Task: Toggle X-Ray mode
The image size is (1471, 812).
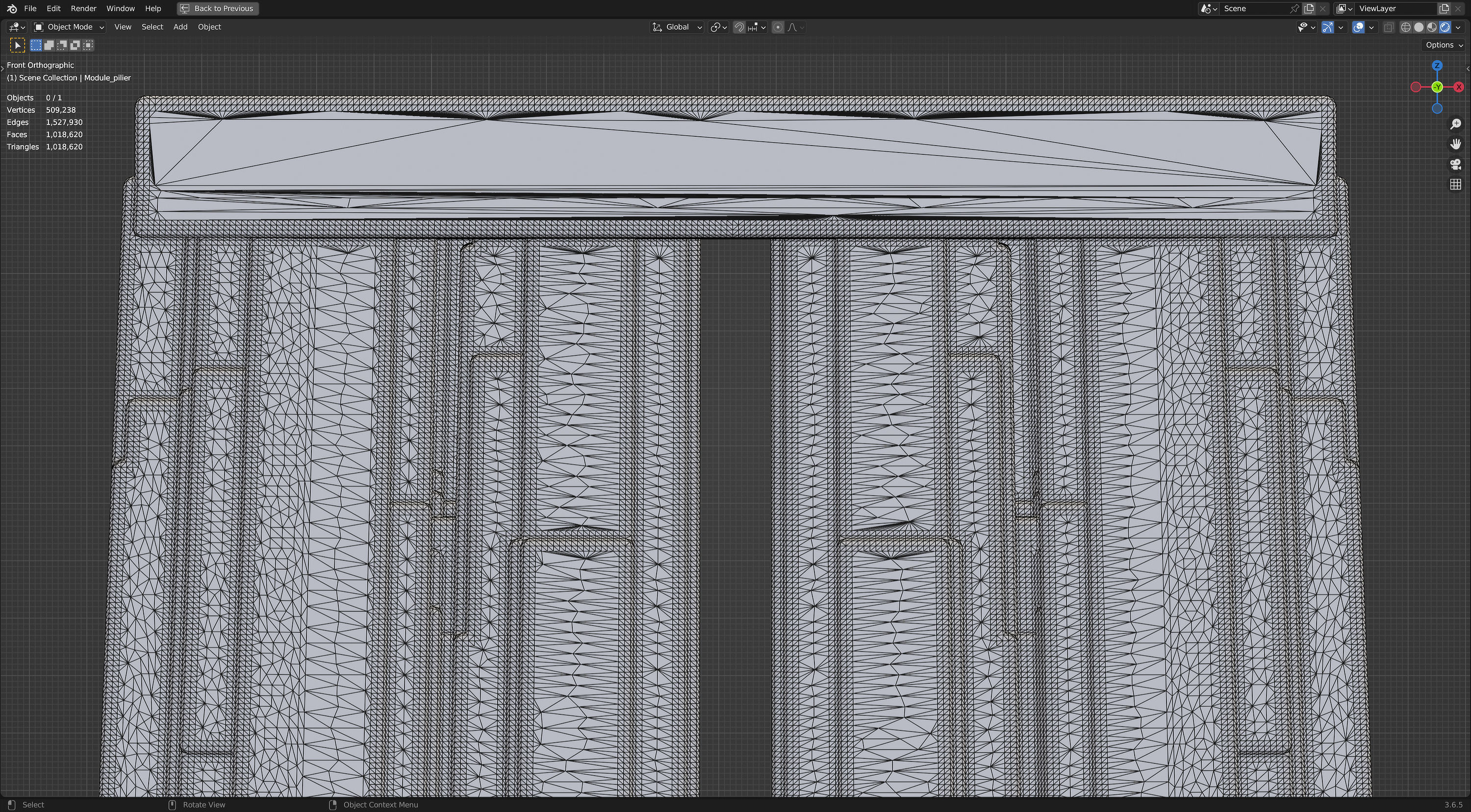Action: (1389, 27)
